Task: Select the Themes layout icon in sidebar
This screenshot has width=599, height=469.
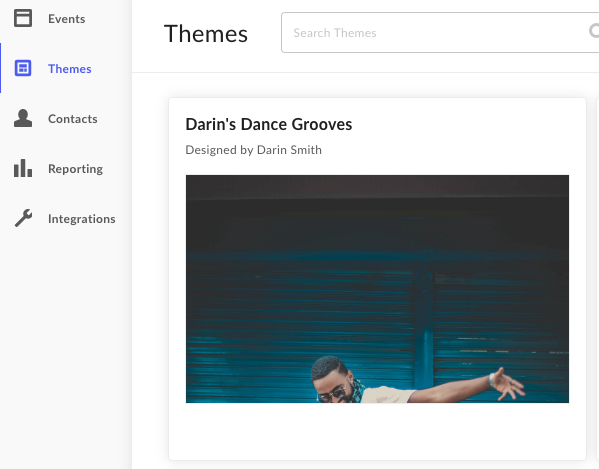Action: coord(23,68)
